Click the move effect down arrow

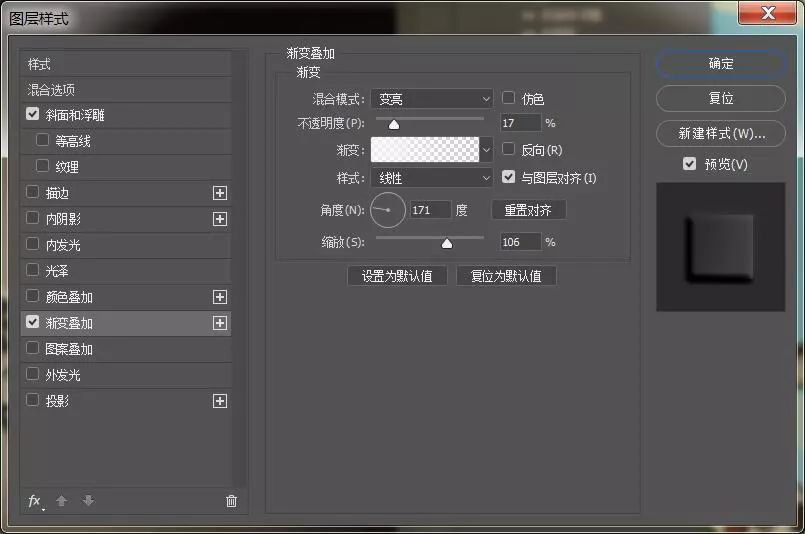[88, 501]
